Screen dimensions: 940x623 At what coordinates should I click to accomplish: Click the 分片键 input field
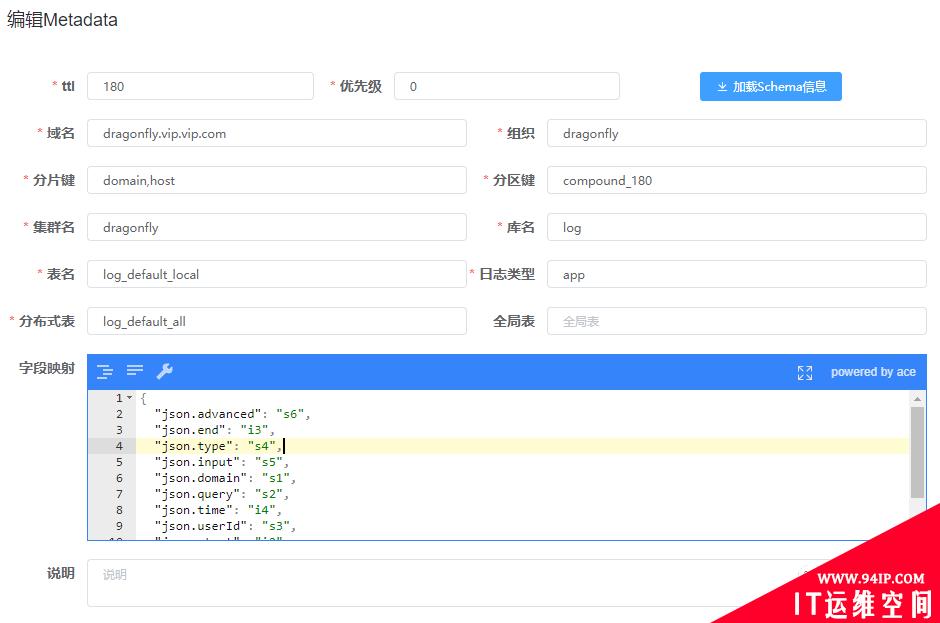[277, 180]
